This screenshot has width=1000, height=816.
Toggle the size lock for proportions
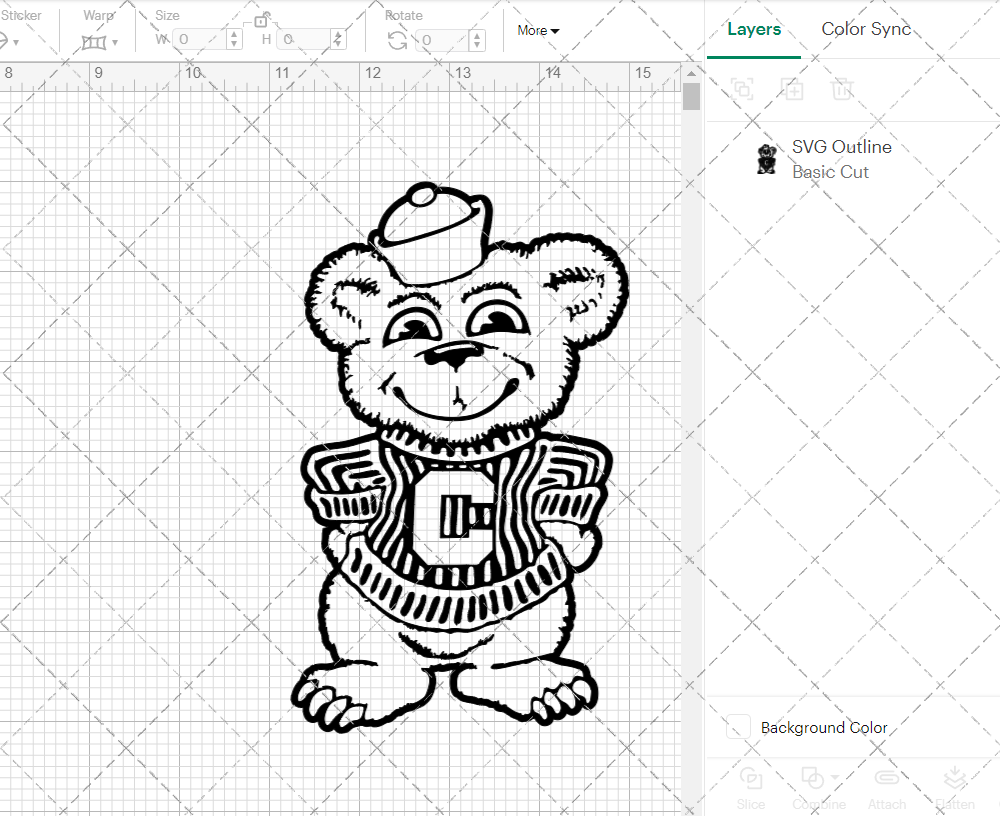261,21
